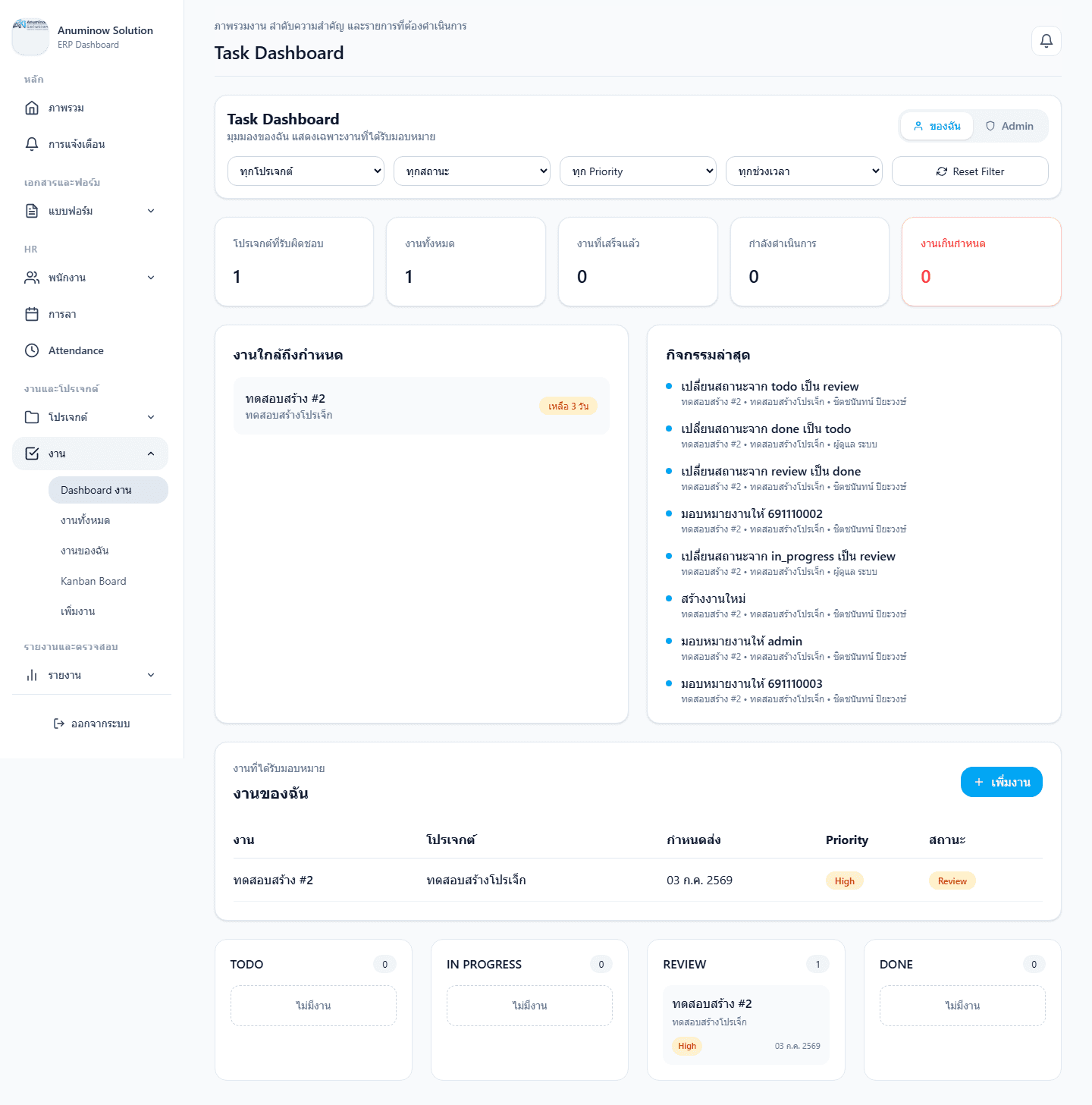Screen dimensions: 1092x1105
Task: Expand the แบบฟอร์ม sidebar chevron
Action: [151, 211]
